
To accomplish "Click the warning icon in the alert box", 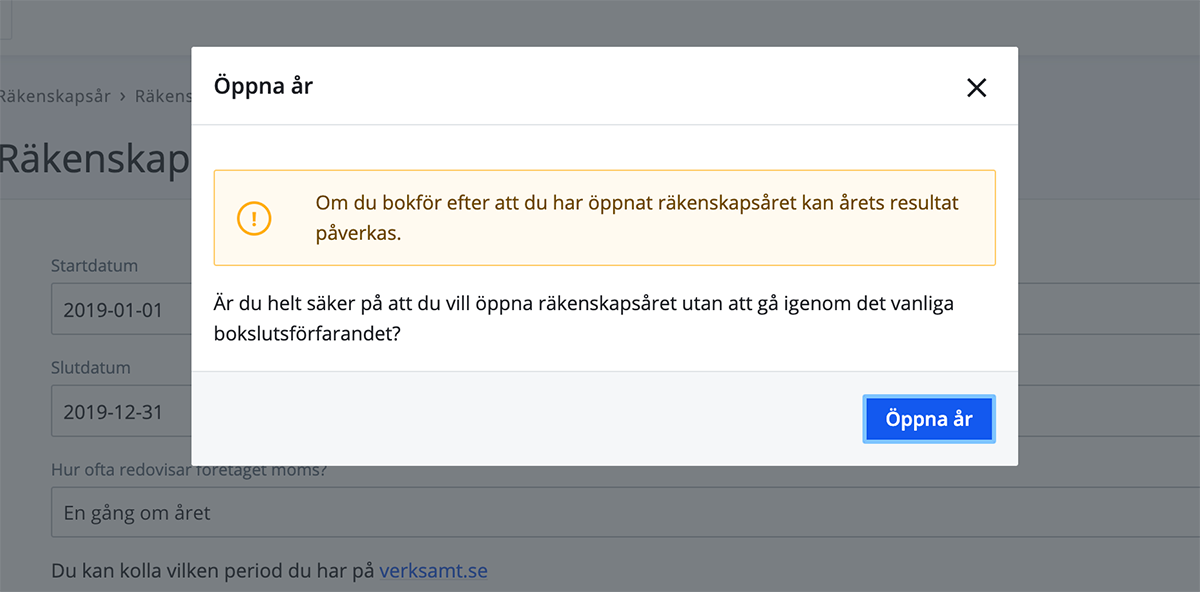I will (x=253, y=217).
